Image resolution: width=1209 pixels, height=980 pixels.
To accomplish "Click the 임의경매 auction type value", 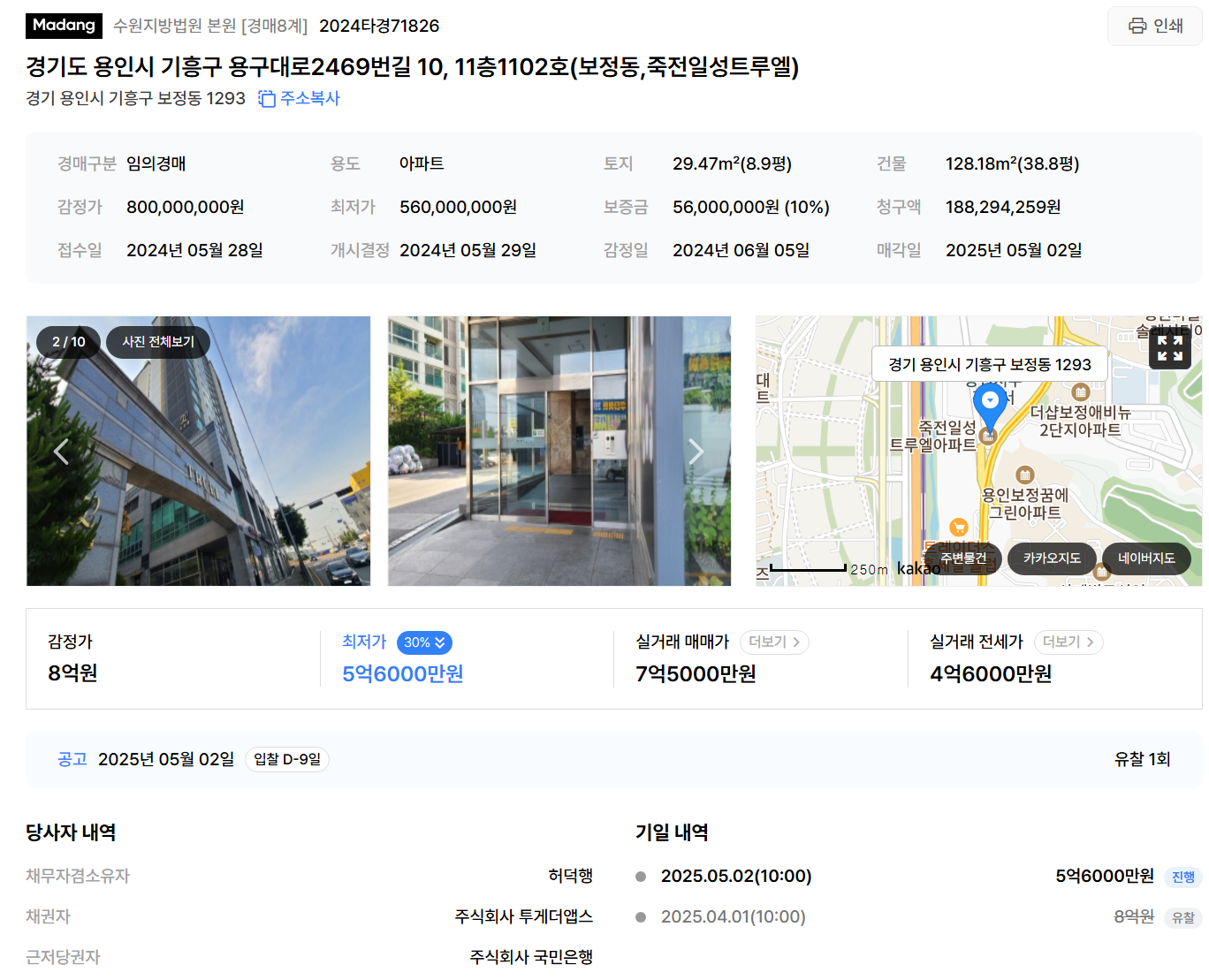I will pyautogui.click(x=156, y=163).
